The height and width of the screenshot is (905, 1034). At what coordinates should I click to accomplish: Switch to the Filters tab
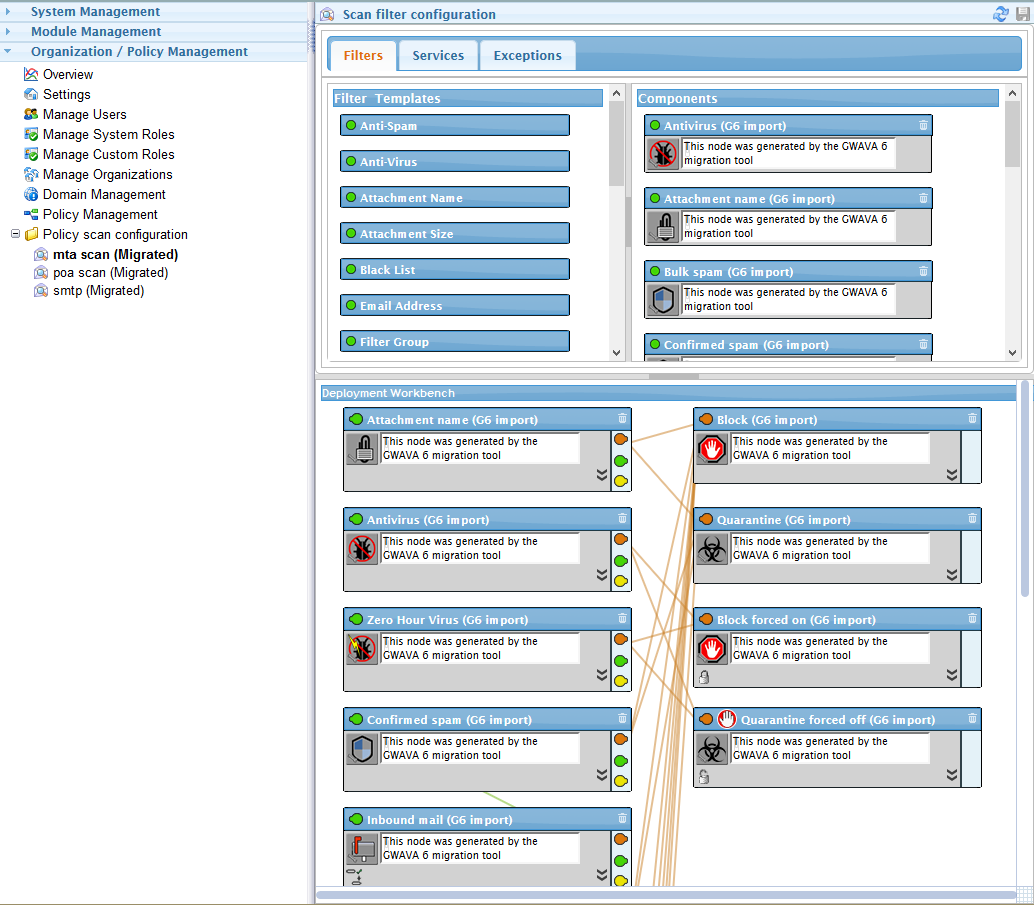363,55
